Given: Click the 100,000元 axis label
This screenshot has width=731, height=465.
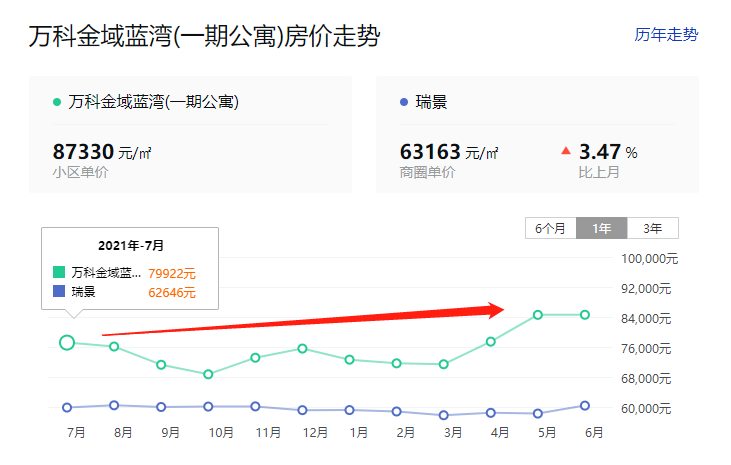Looking at the screenshot, I should click(x=649, y=259).
